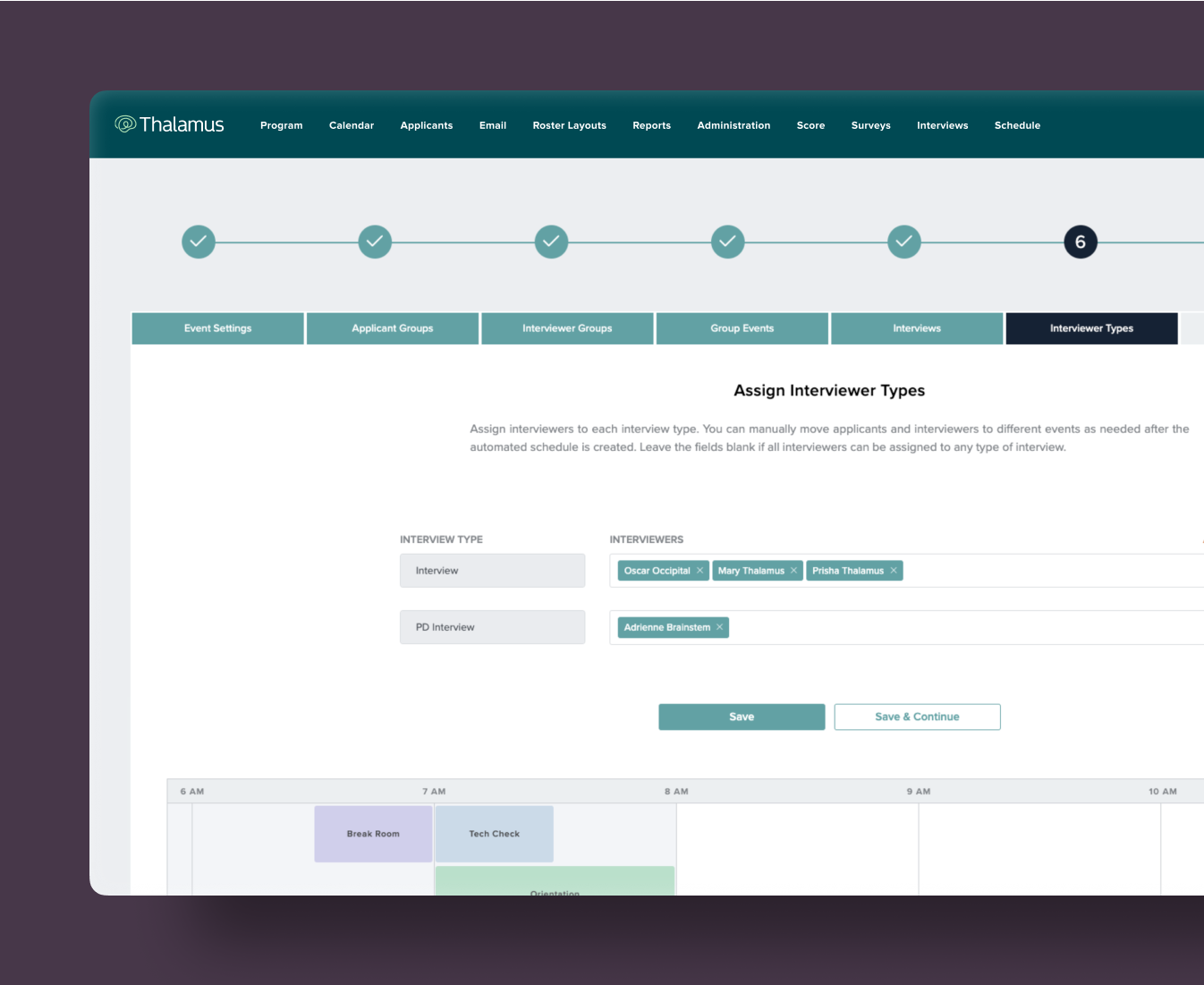Select the Tech Check event on the calendar
The image size is (1204, 985).
pos(494,833)
